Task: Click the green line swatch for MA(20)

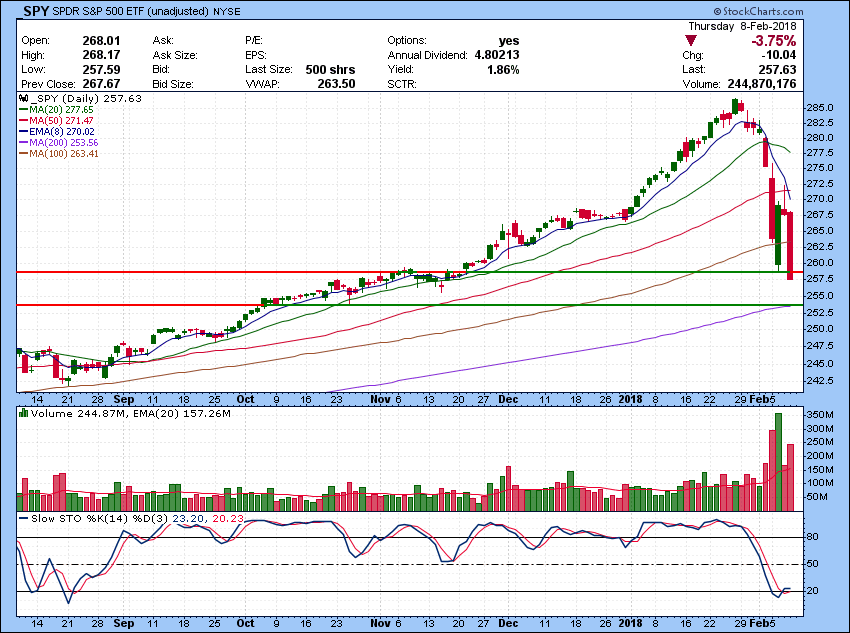Action: [24, 109]
